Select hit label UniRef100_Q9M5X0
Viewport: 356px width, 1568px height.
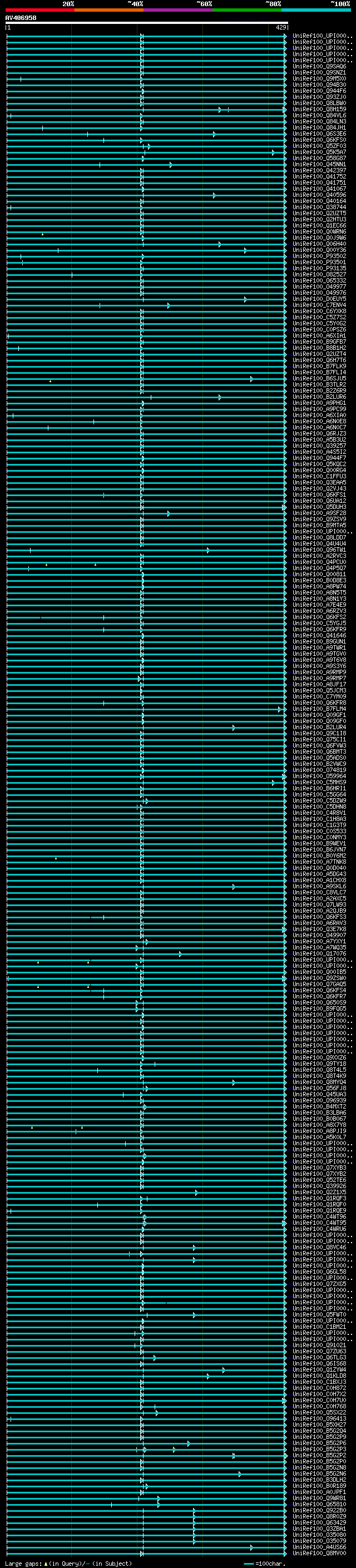(x=319, y=78)
